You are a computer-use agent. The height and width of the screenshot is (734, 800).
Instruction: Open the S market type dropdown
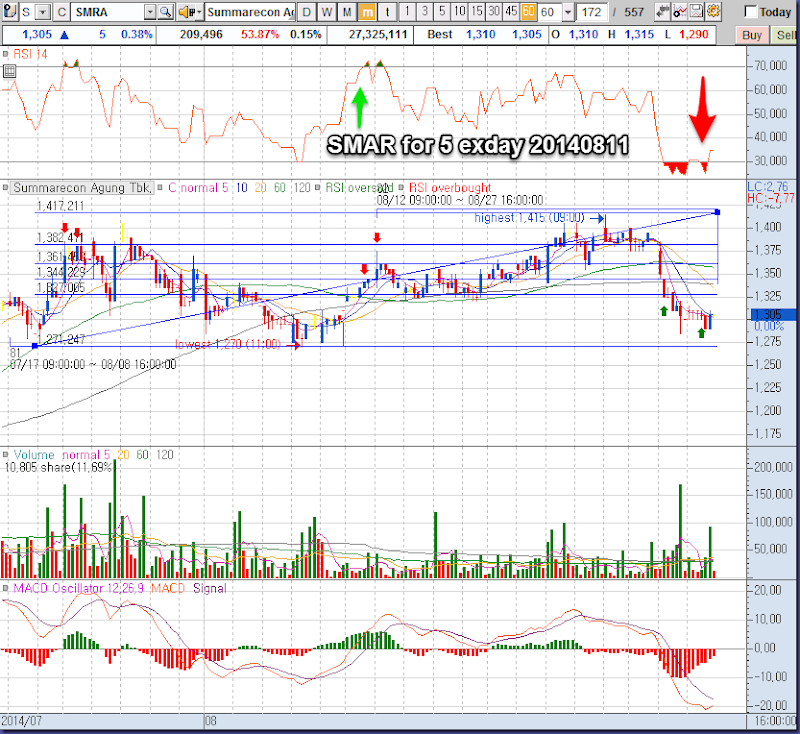44,12
